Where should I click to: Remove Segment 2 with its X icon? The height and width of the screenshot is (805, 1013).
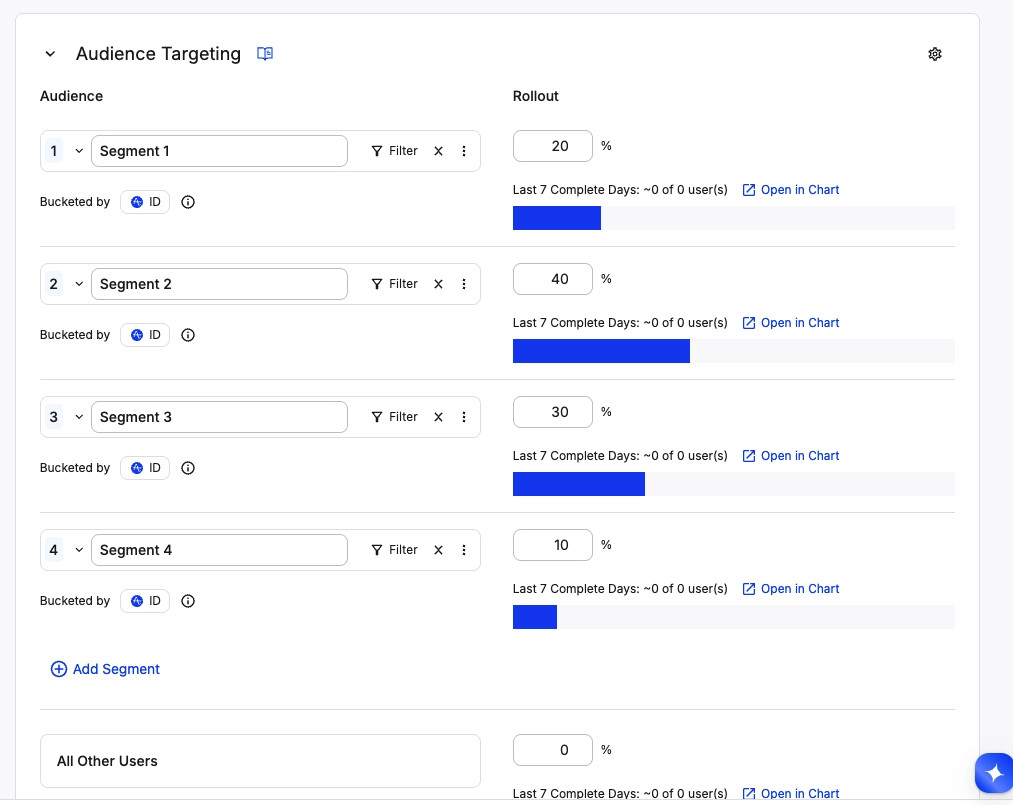(438, 284)
